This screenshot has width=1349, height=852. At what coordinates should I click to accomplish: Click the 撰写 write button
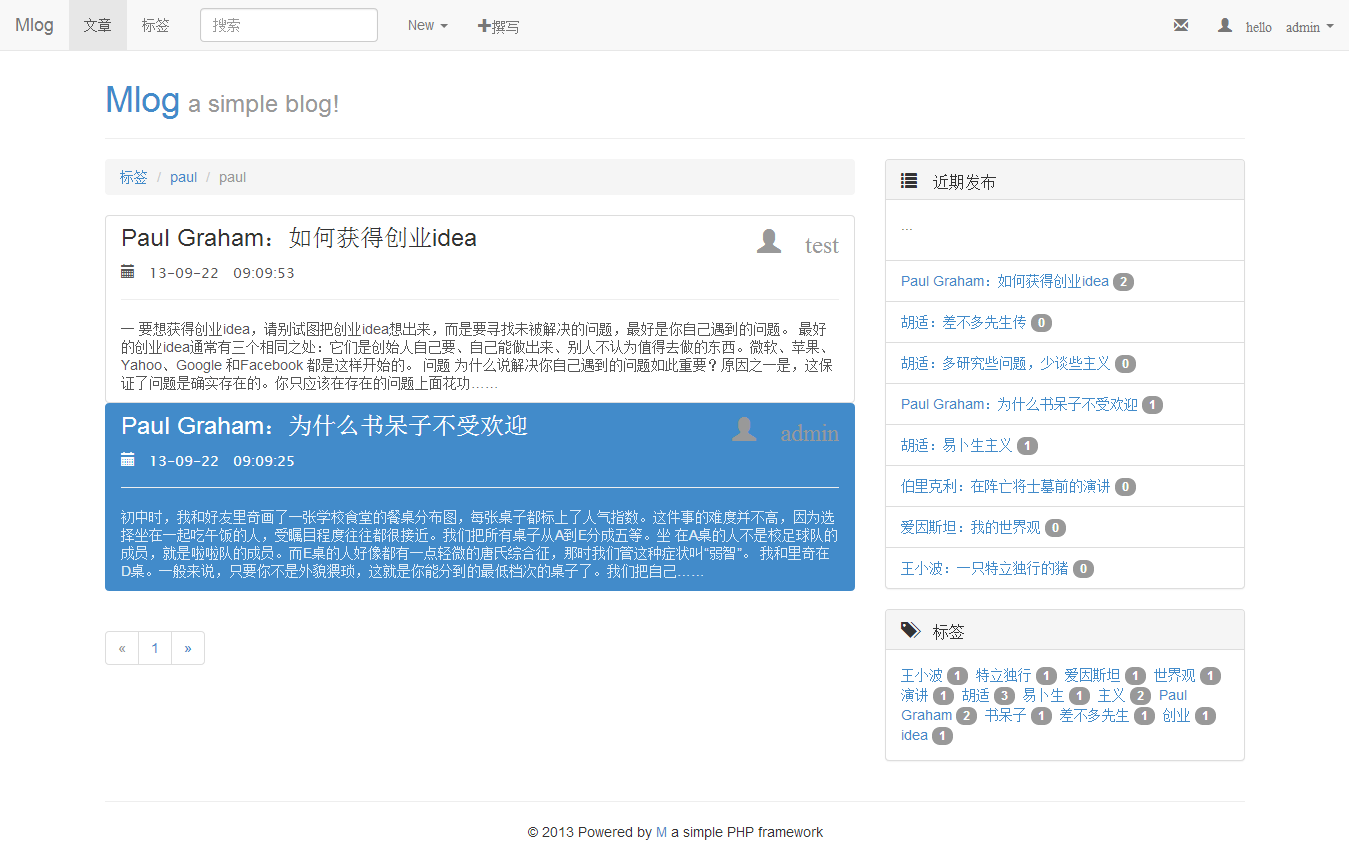499,26
